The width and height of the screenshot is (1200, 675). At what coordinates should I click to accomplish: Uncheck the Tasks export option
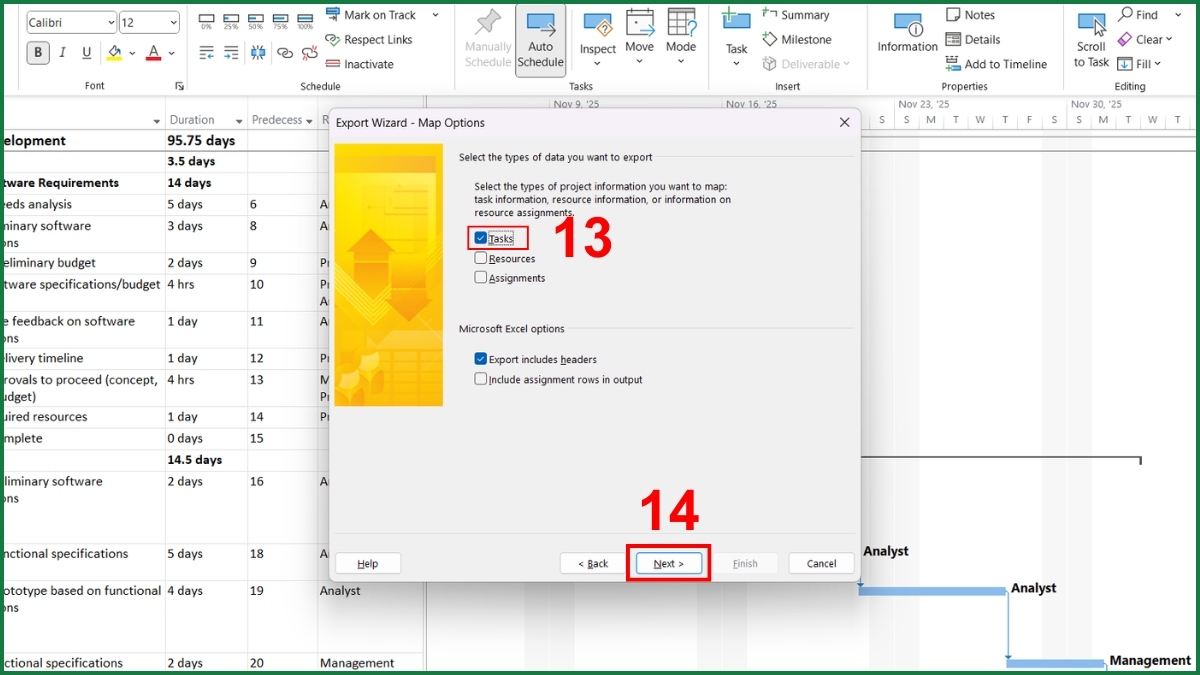[481, 238]
